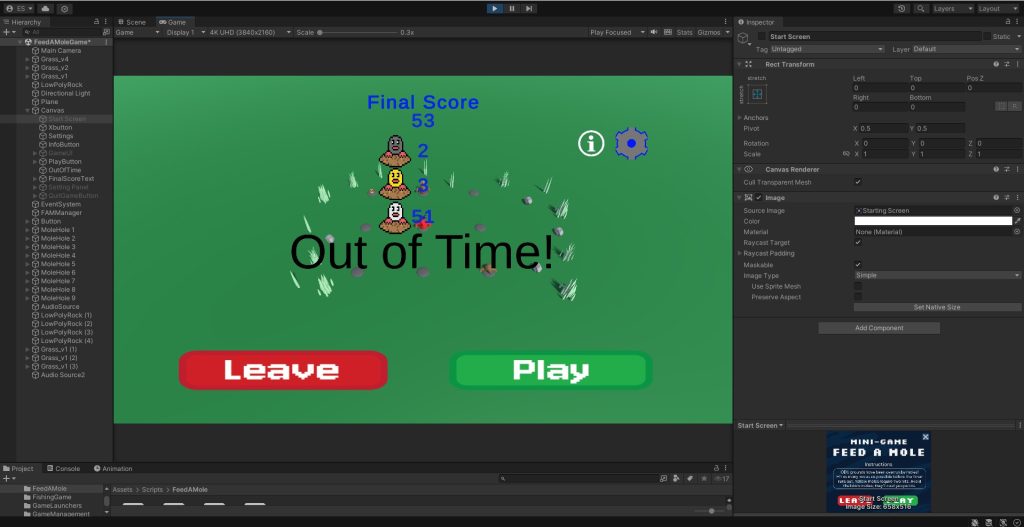
Task: Click the Leave button in the game
Action: 283,370
